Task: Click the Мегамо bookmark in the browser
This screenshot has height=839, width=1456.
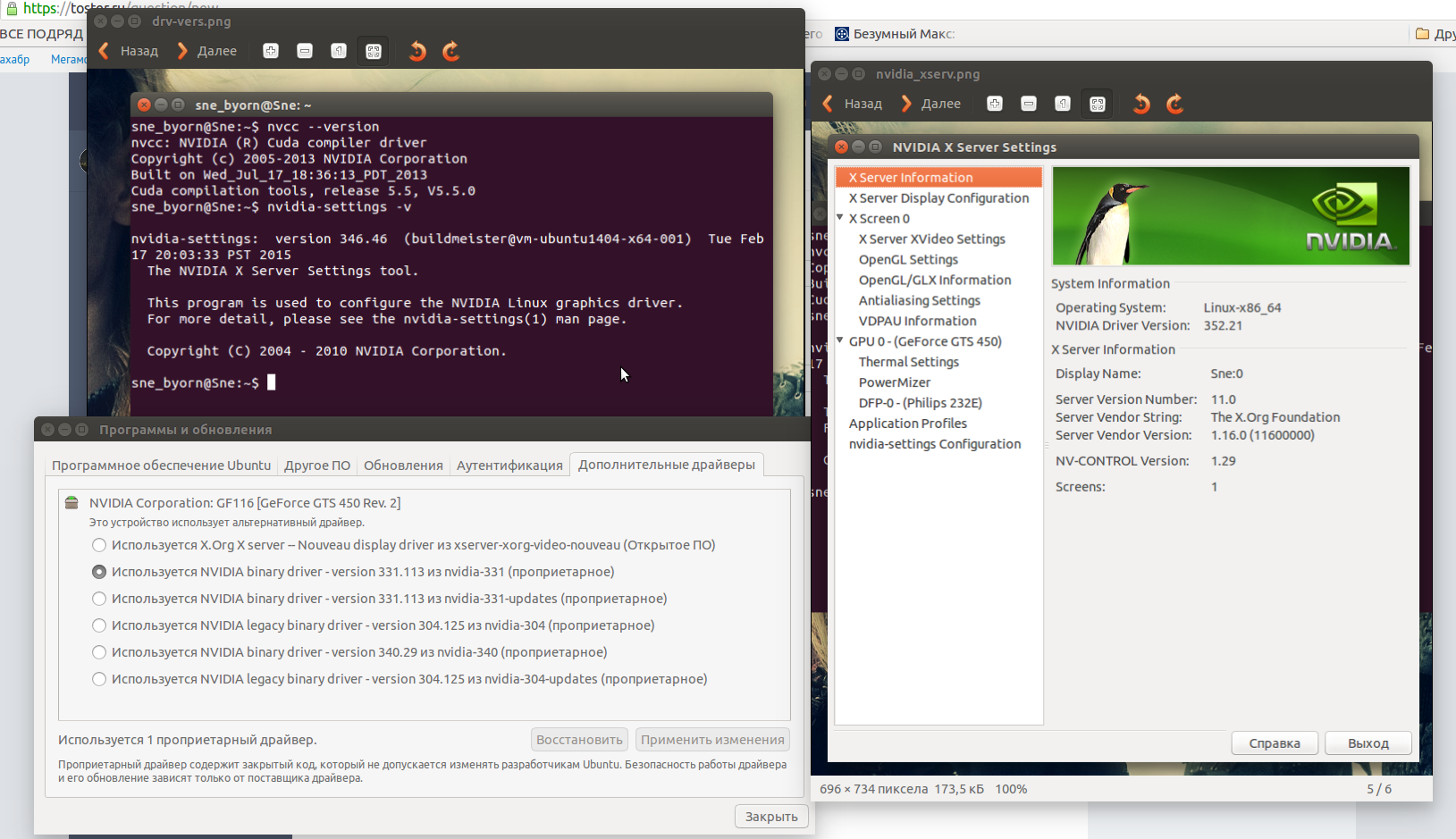Action: click(69, 59)
